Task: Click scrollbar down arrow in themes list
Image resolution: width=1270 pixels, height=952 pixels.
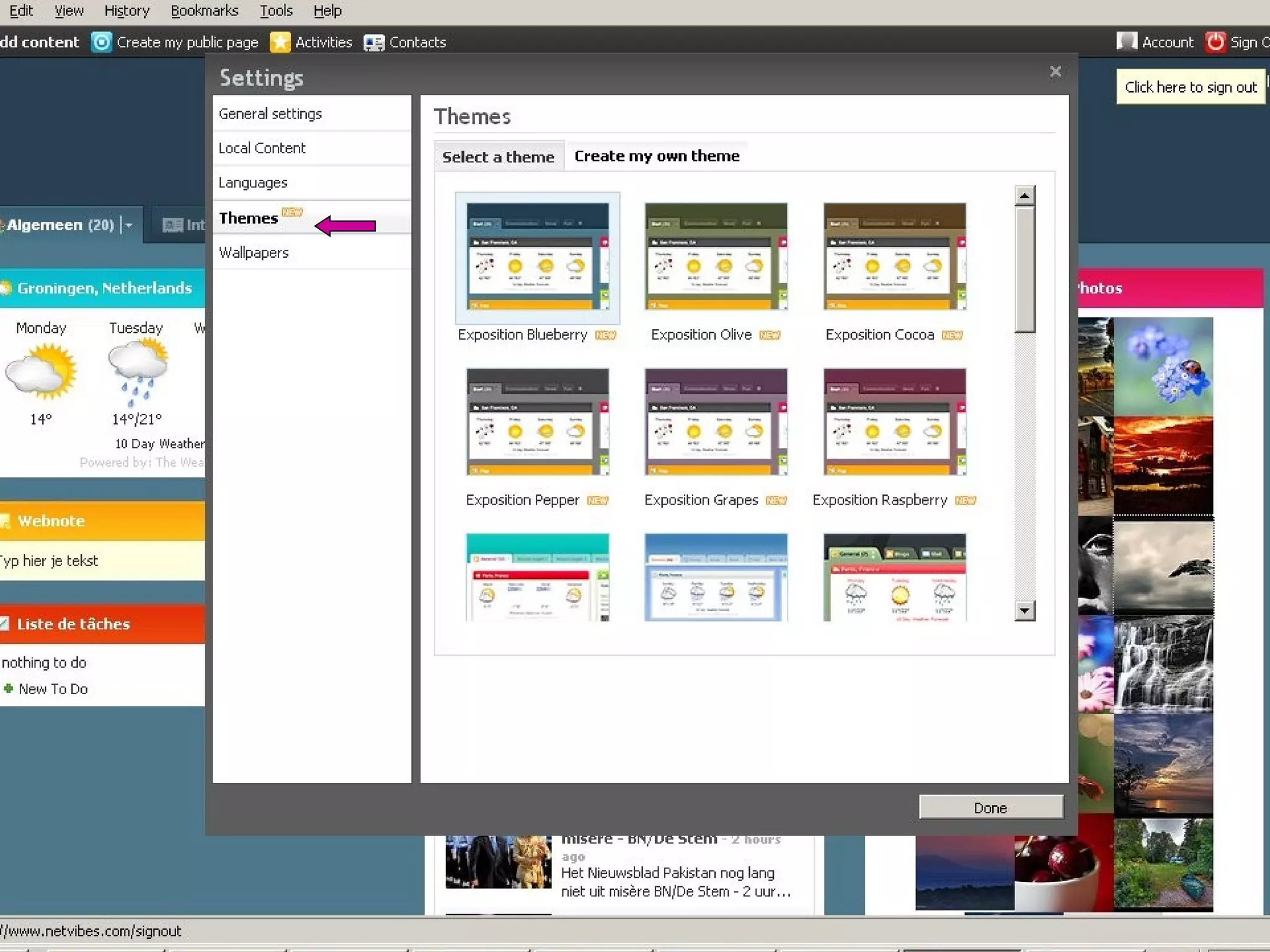Action: [x=1024, y=610]
